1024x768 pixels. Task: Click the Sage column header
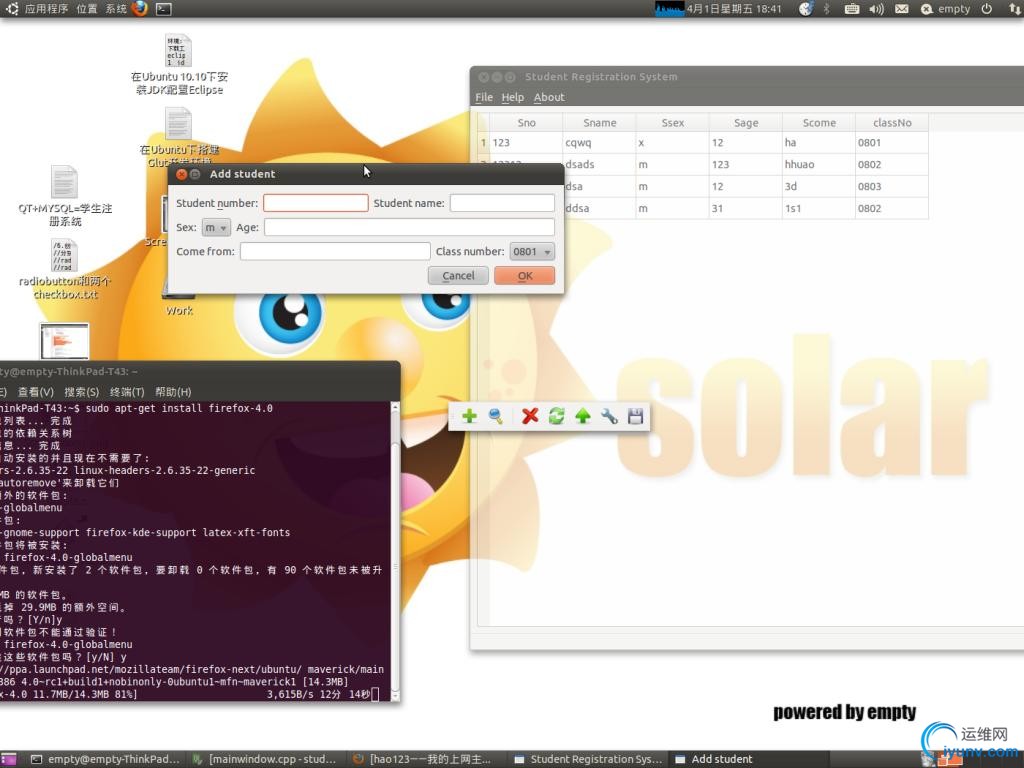pos(746,123)
